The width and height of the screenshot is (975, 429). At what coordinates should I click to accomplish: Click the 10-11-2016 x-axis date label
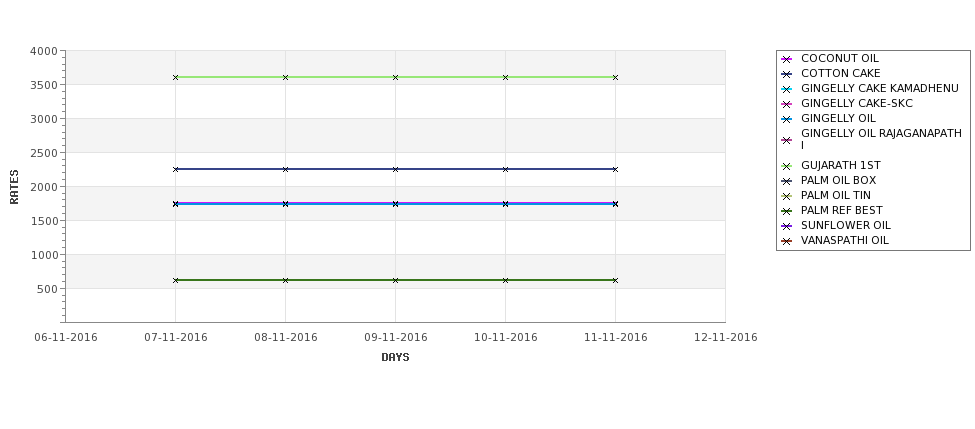tap(506, 337)
